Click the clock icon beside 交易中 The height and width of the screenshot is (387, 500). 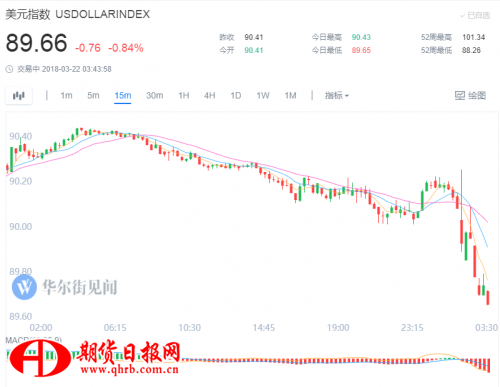point(9,69)
